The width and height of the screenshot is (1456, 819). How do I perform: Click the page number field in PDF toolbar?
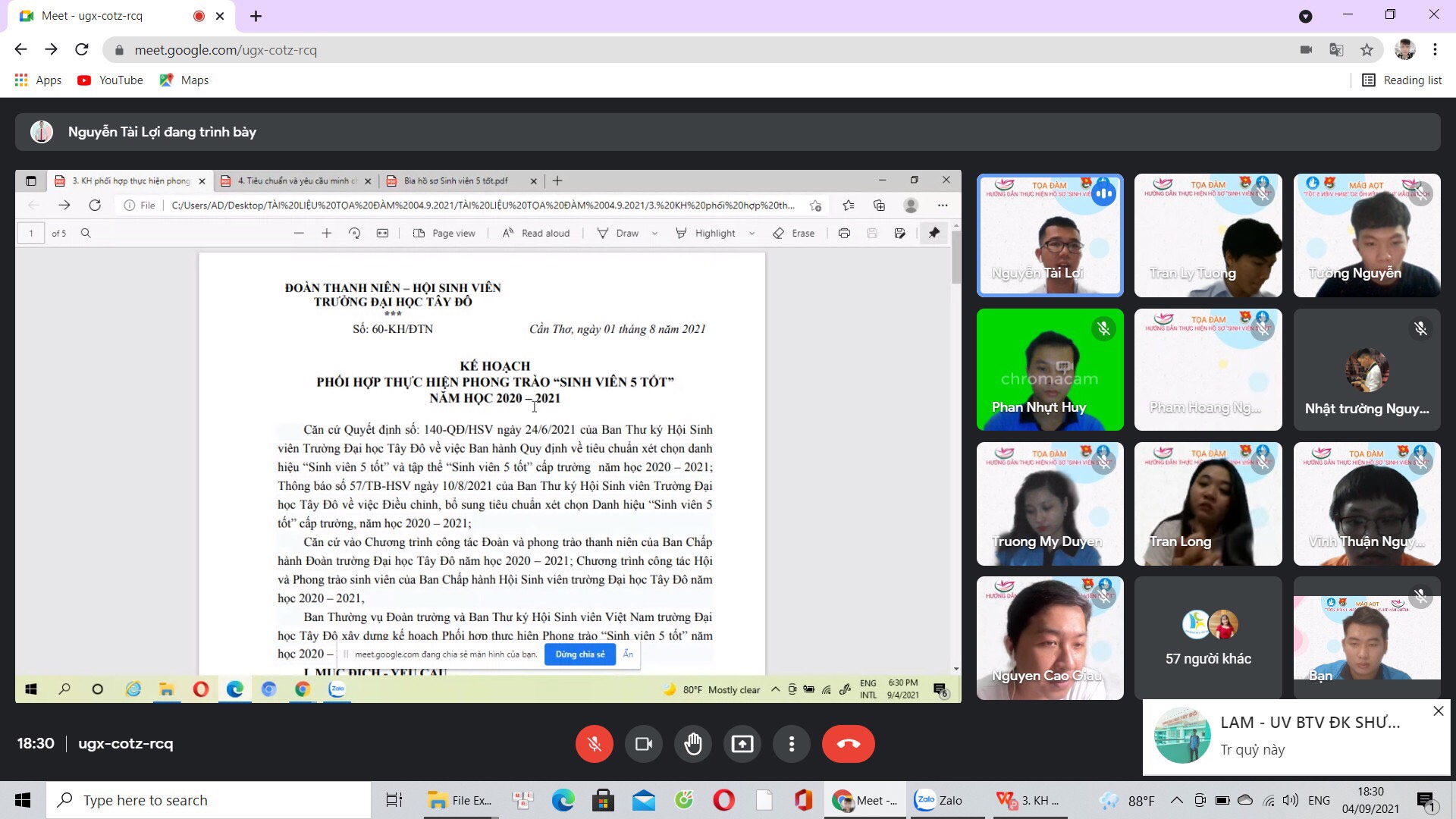(x=31, y=234)
